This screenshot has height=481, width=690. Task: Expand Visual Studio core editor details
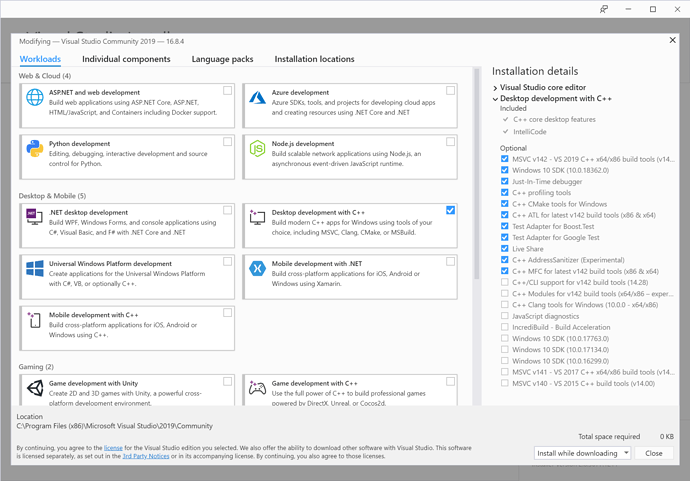tap(495, 88)
